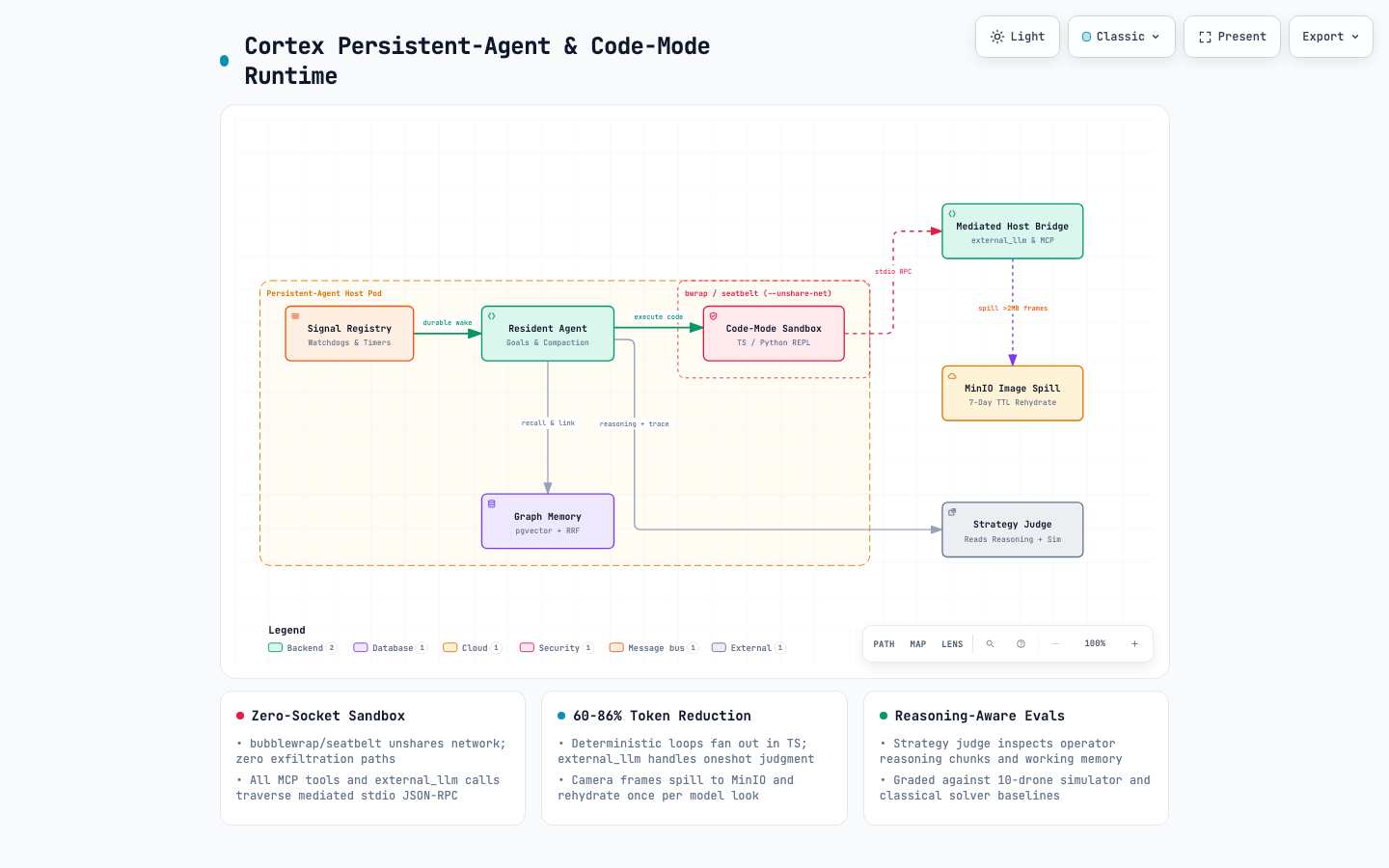Click the sun icon in Light button
Image resolution: width=1389 pixels, height=868 pixels.
pyautogui.click(x=997, y=37)
